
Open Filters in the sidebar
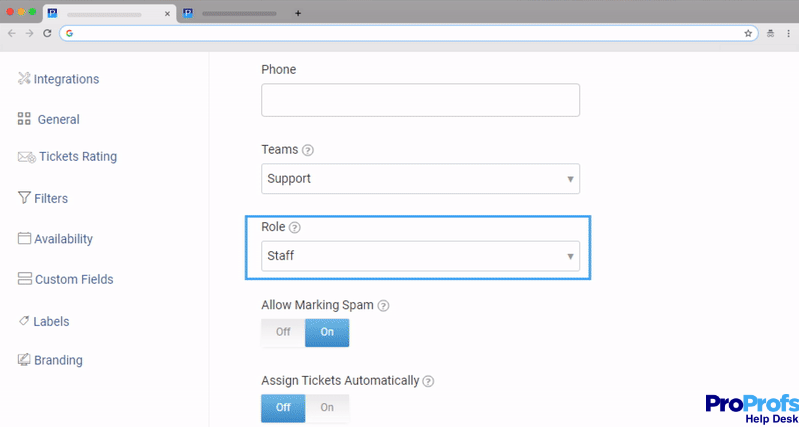[51, 198]
